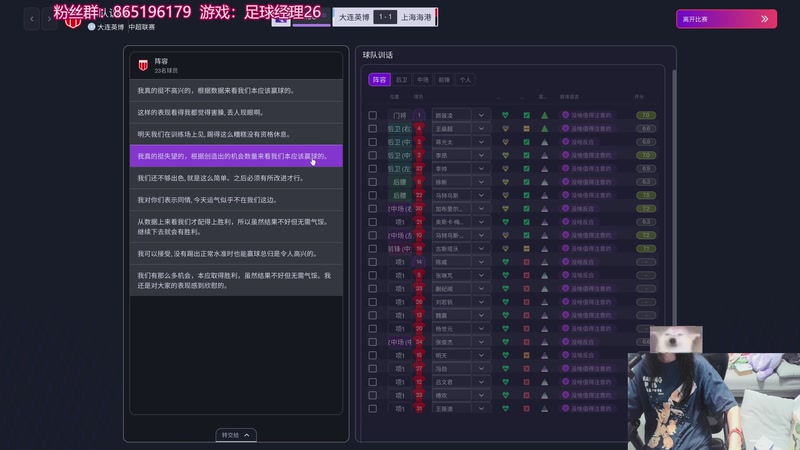Tick the checkbox for shirt number 26
The height and width of the screenshot is (450, 800).
(373, 302)
